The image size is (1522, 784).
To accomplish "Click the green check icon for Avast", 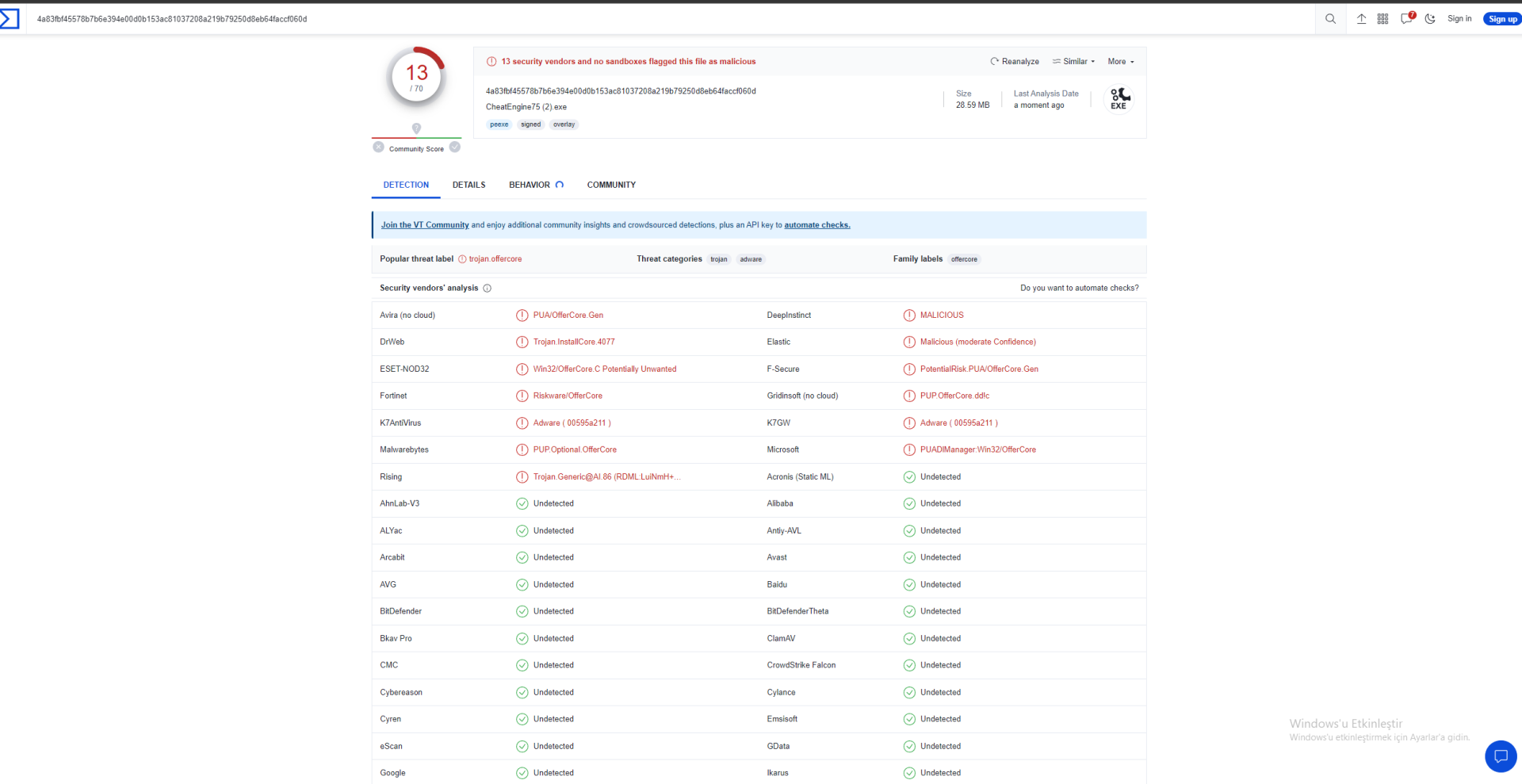I will (909, 558).
